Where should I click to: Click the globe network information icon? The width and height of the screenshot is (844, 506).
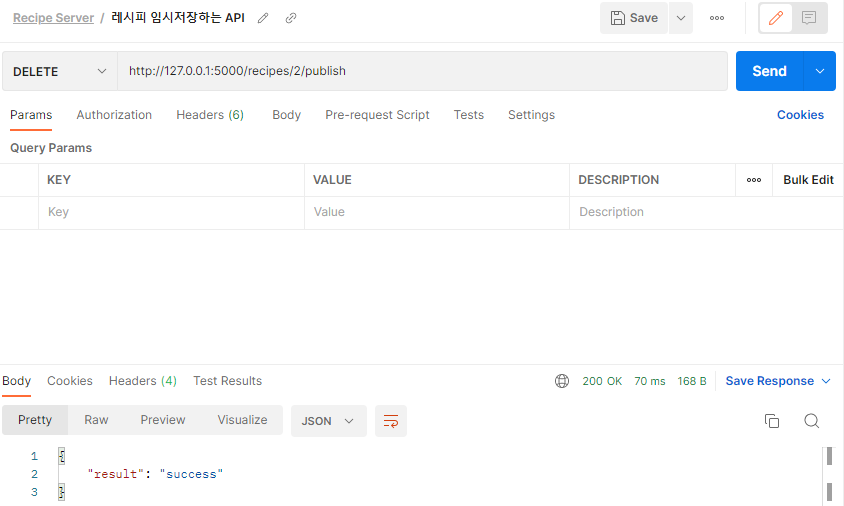562,381
